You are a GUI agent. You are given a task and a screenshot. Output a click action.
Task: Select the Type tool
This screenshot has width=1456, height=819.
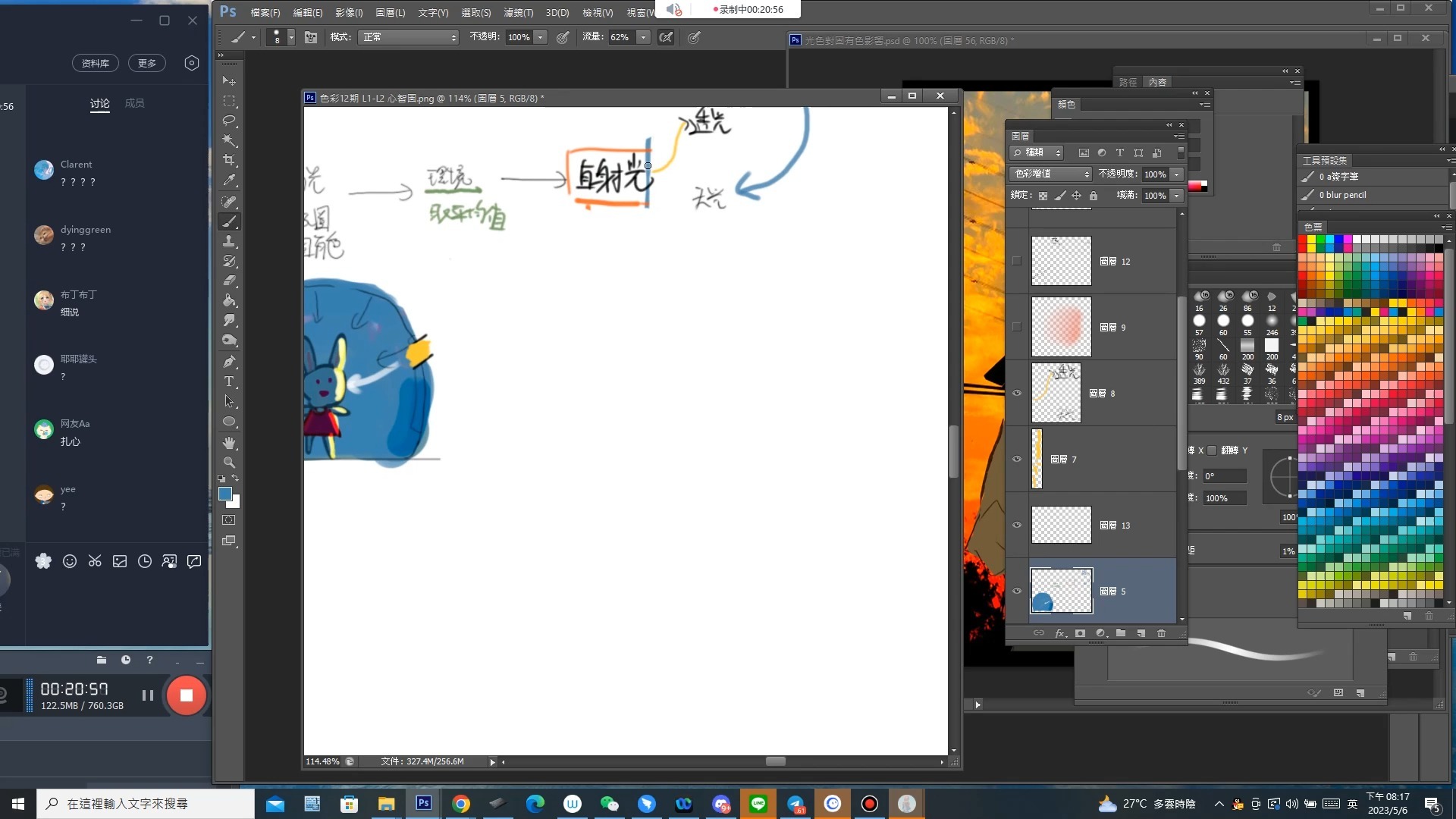point(228,381)
